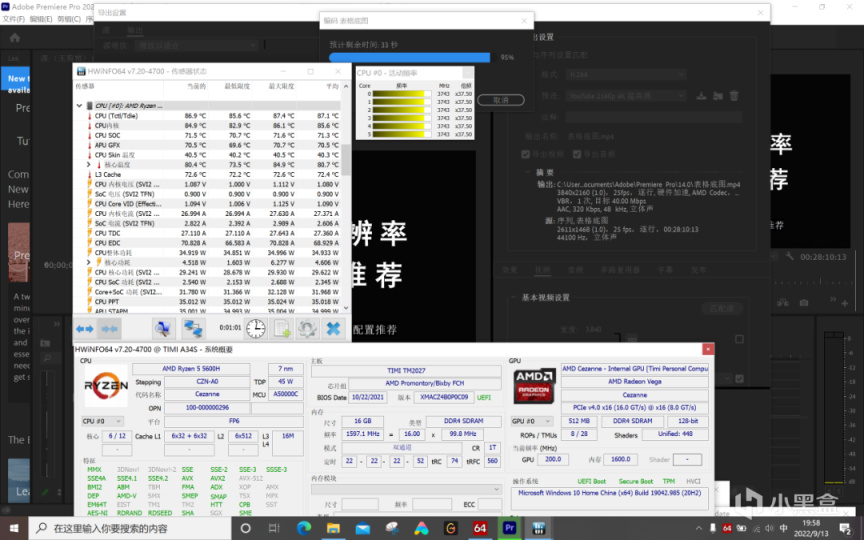This screenshot has height=540, width=864.
Task: Open the 编辑(E) menu in Premiere Pro
Action: click(41, 19)
